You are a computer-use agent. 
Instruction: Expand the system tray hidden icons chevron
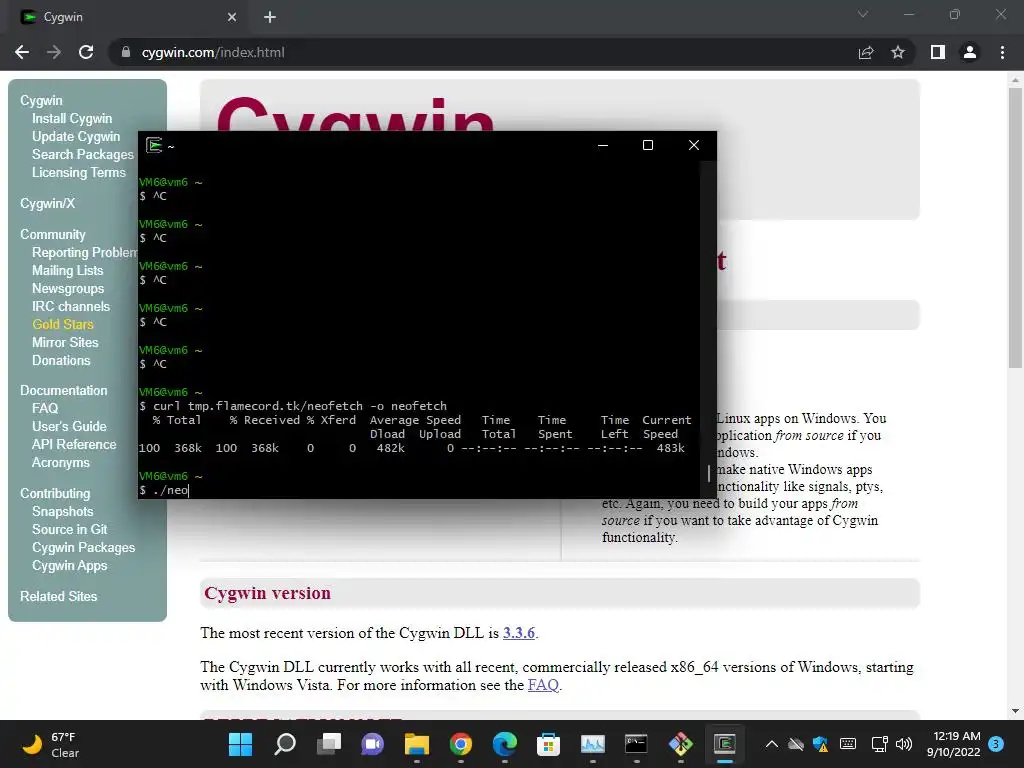[x=771, y=744]
